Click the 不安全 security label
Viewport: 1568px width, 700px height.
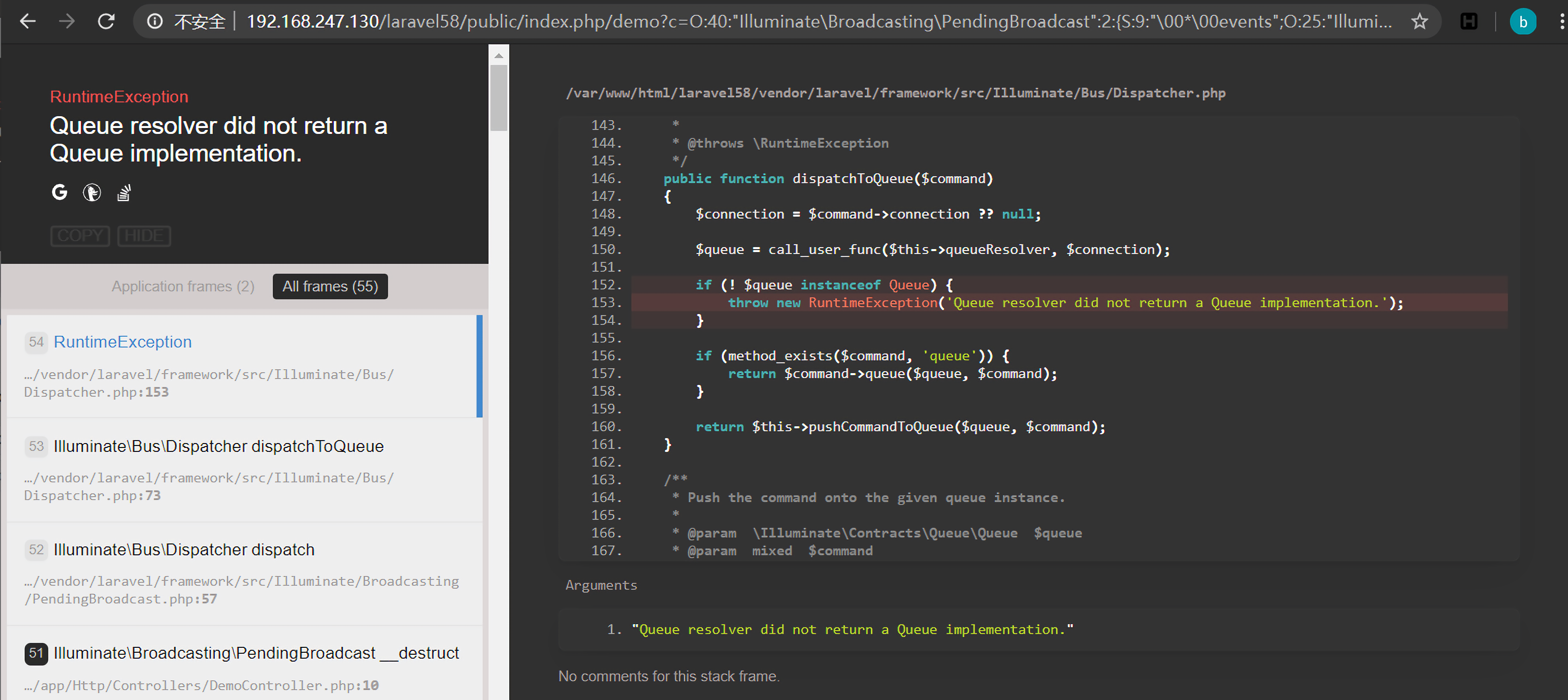coord(199,22)
